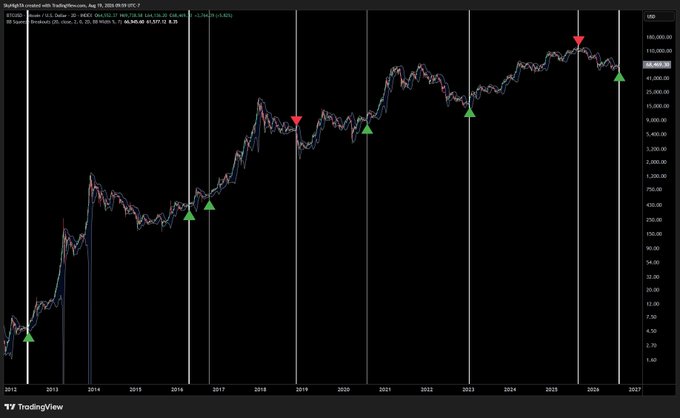Click the 2025 label on time axis

pos(551,389)
